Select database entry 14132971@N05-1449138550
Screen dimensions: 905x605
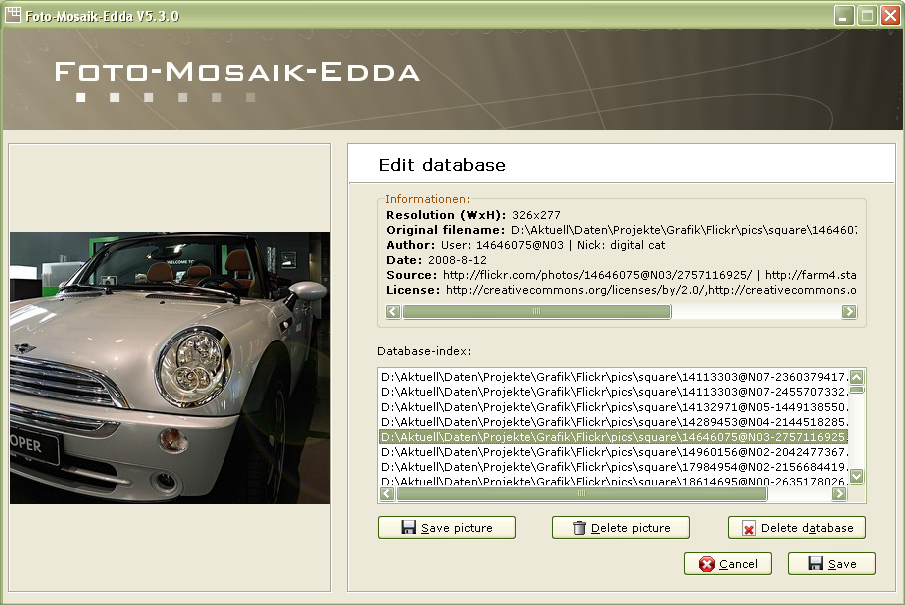tap(614, 407)
